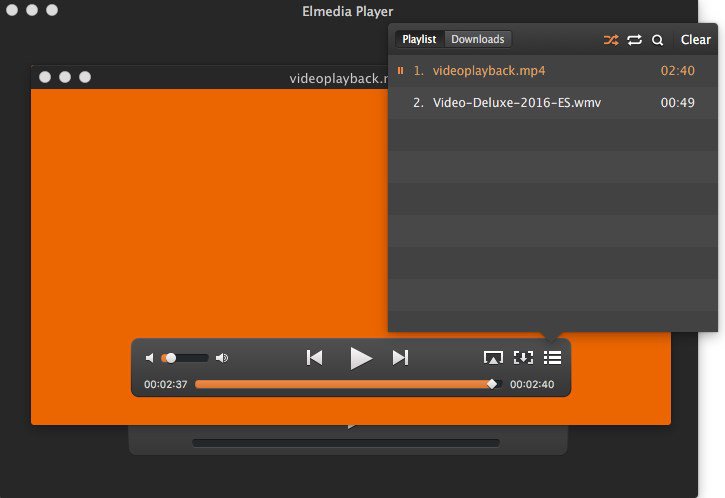The height and width of the screenshot is (498, 725).
Task: Switch to the Downloads tab
Action: 477,40
